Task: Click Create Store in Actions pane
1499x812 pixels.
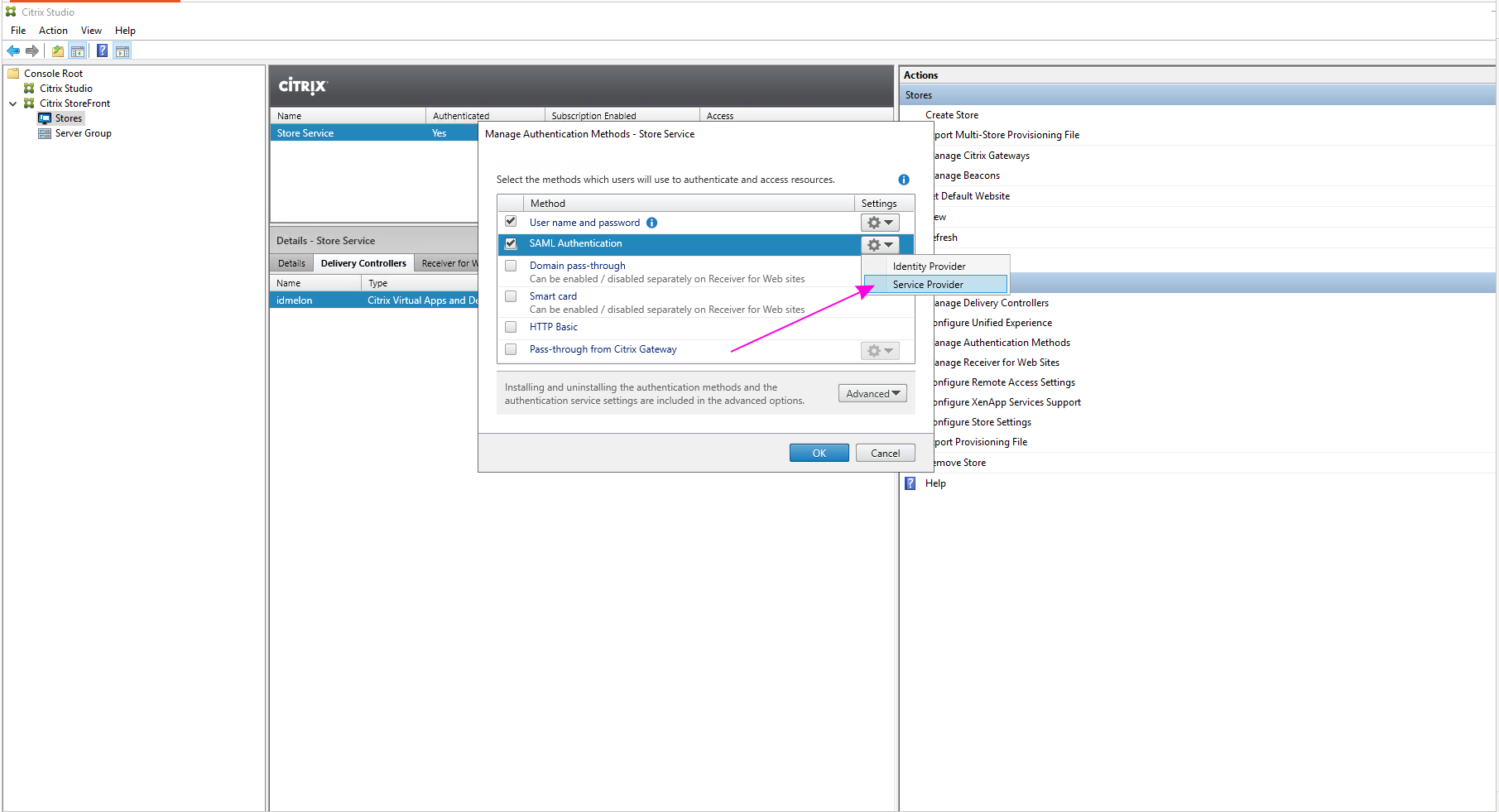Action: (x=952, y=115)
